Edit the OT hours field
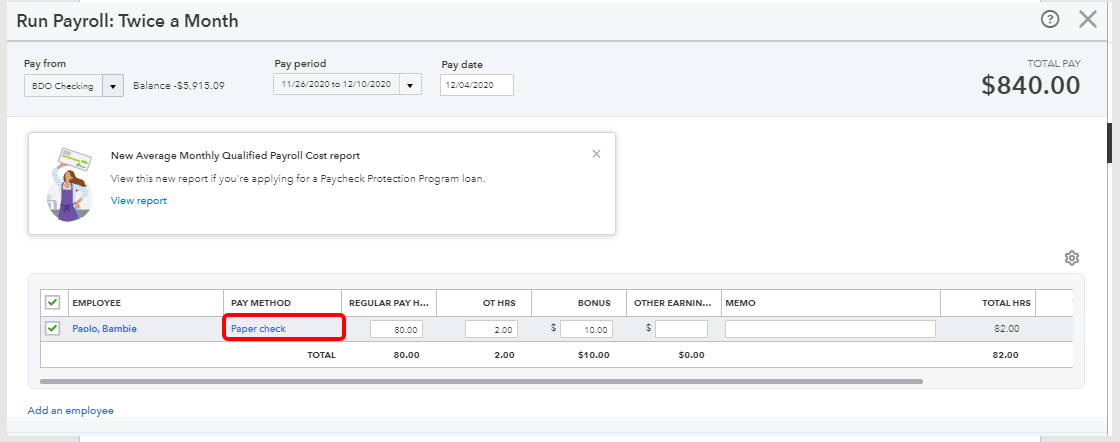This screenshot has width=1120, height=442. [x=490, y=329]
